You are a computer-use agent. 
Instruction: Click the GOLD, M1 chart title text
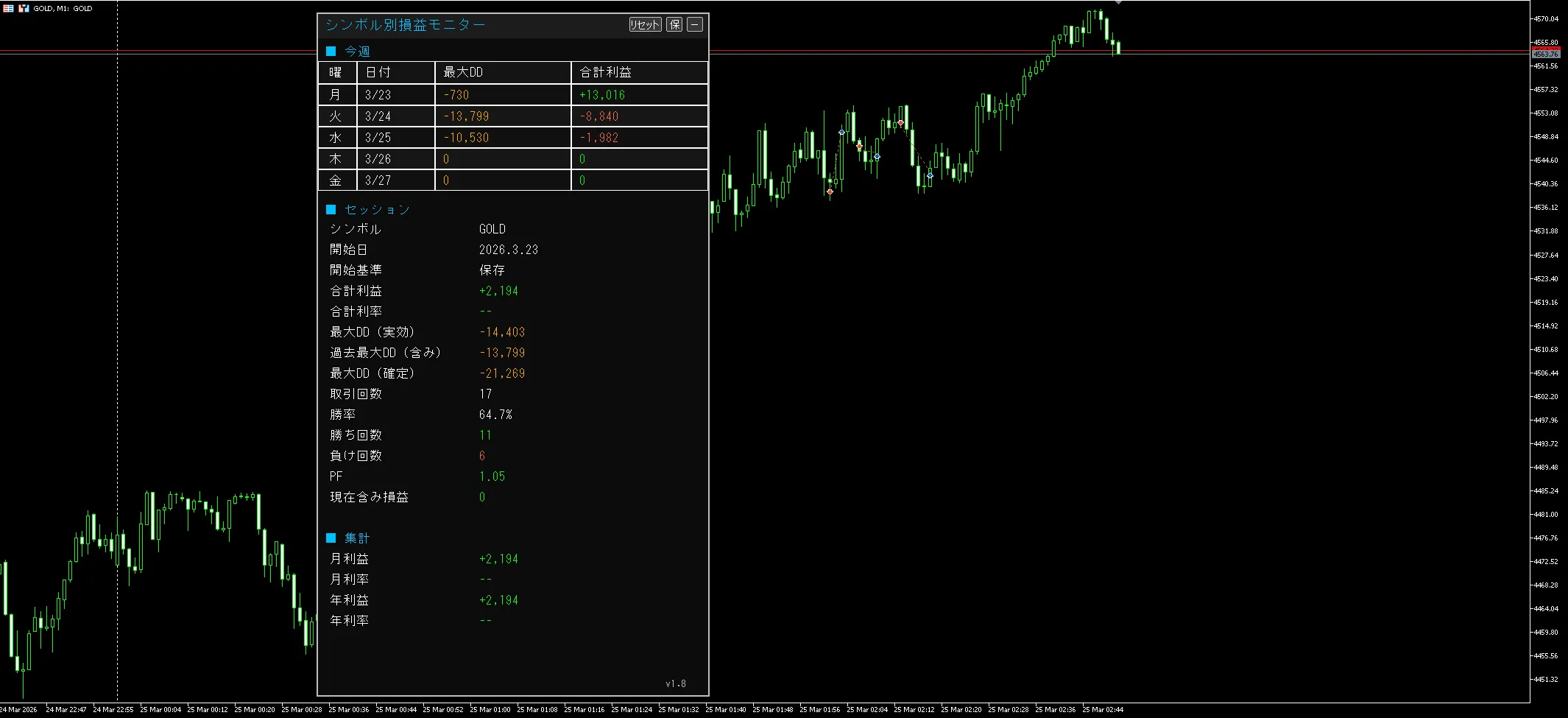point(63,9)
